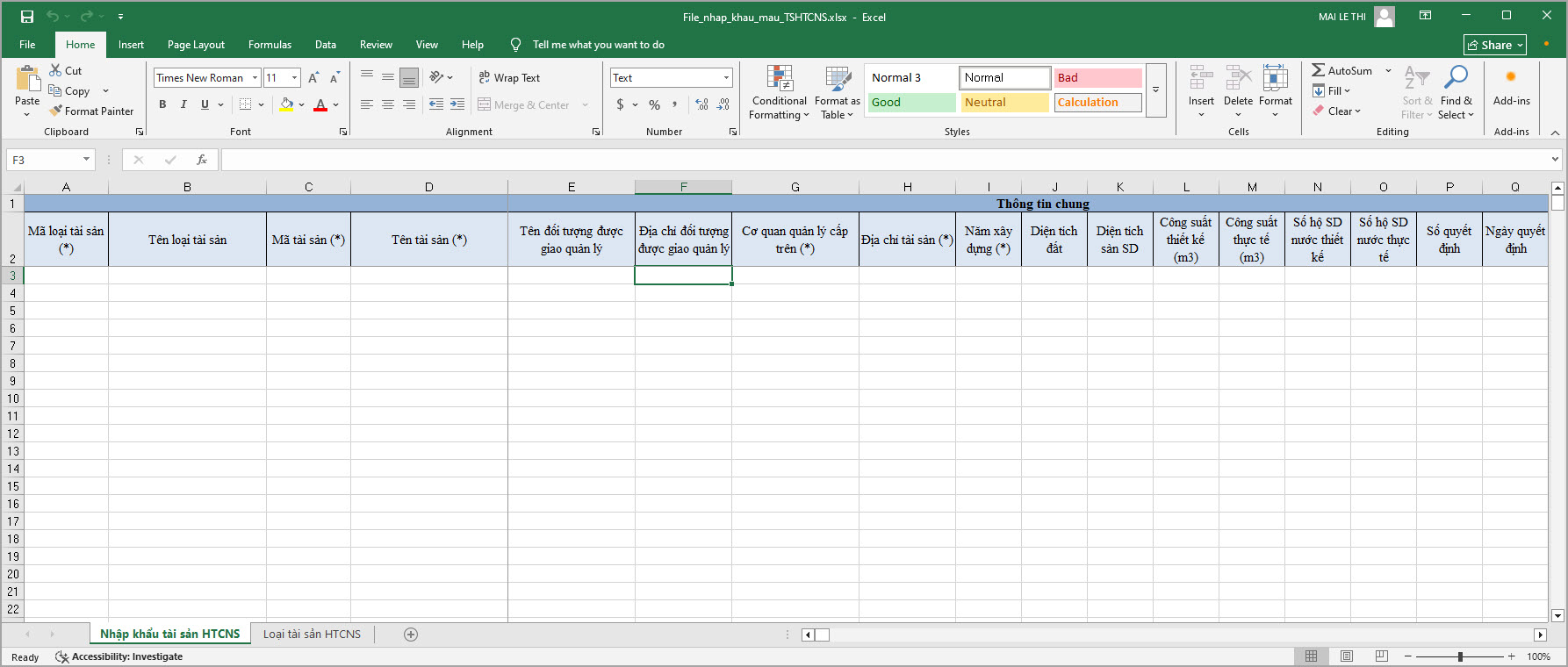This screenshot has width=1568, height=667.
Task: Open Conditional Formatting menu
Action: pos(779,93)
